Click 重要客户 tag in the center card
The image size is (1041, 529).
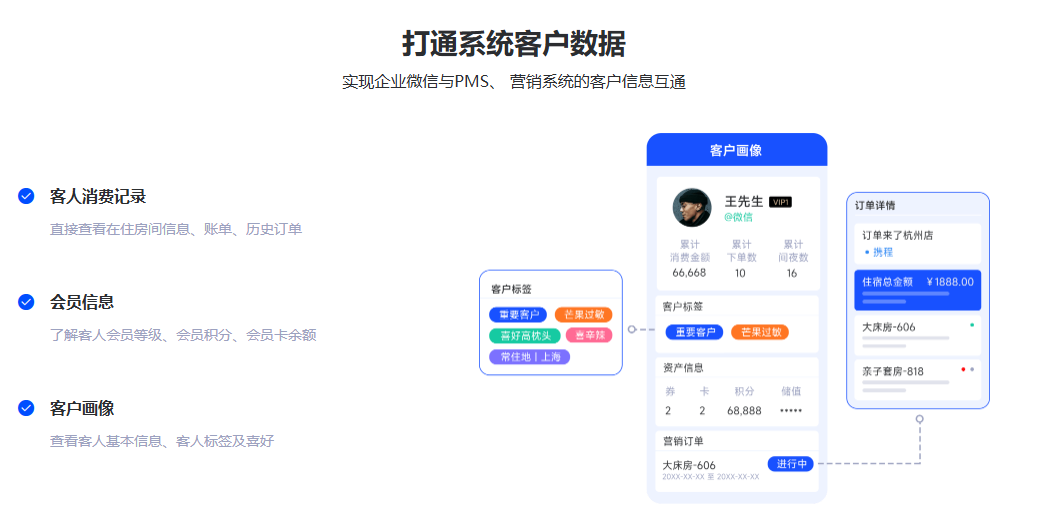click(x=693, y=332)
